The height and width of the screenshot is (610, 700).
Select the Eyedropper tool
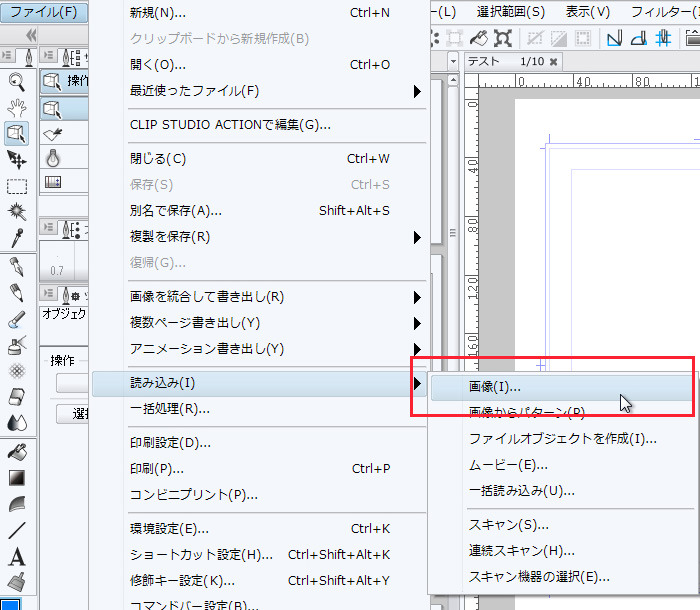point(17,238)
